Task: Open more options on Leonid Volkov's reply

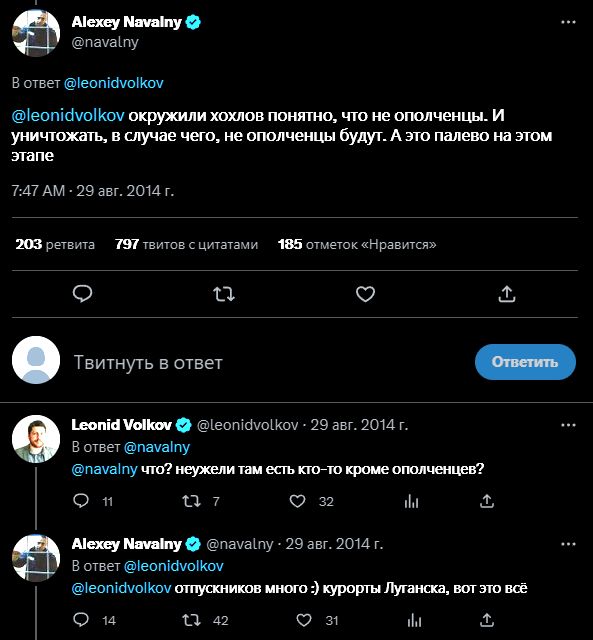Action: point(569,425)
